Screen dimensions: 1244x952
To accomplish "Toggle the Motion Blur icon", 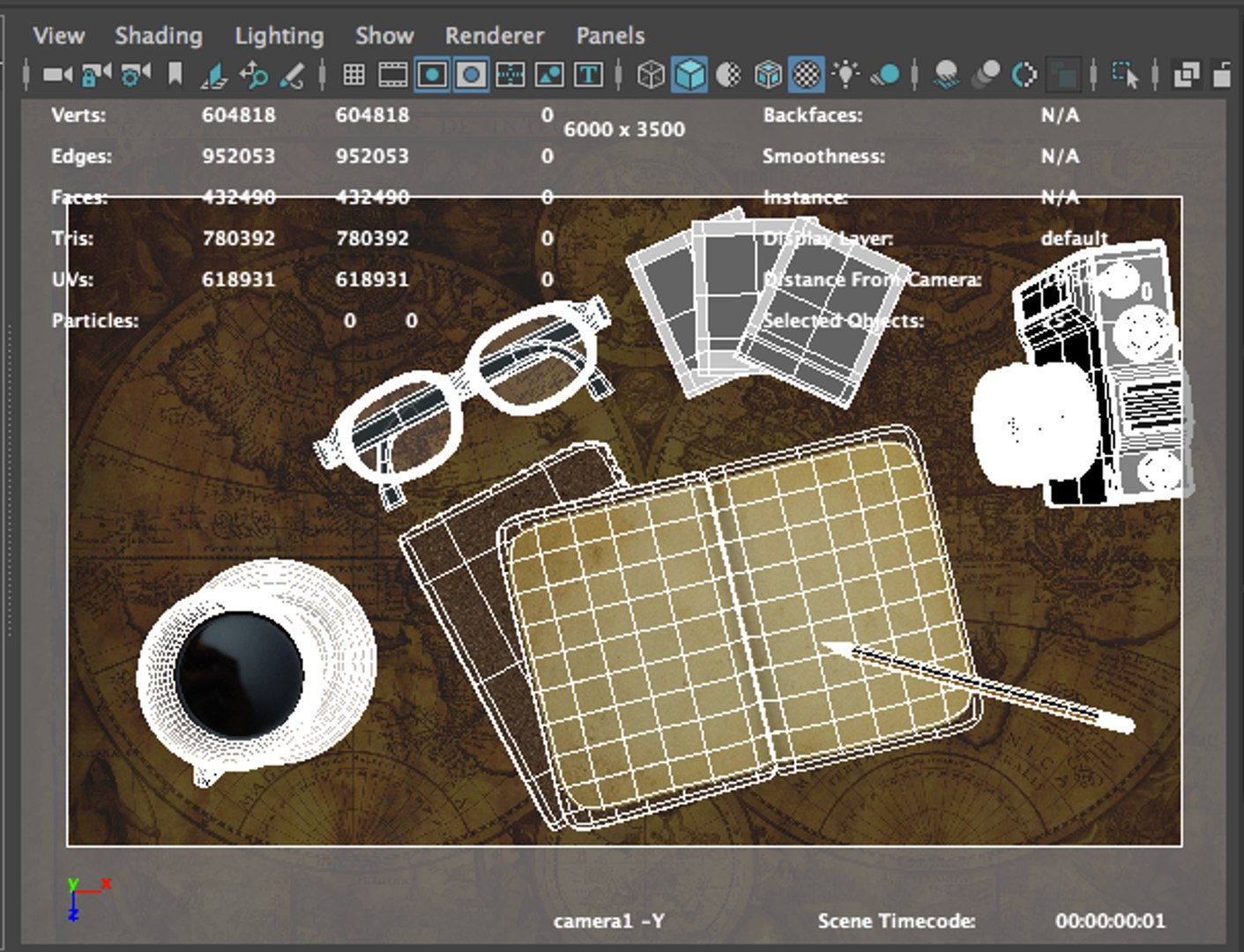I will [x=985, y=75].
